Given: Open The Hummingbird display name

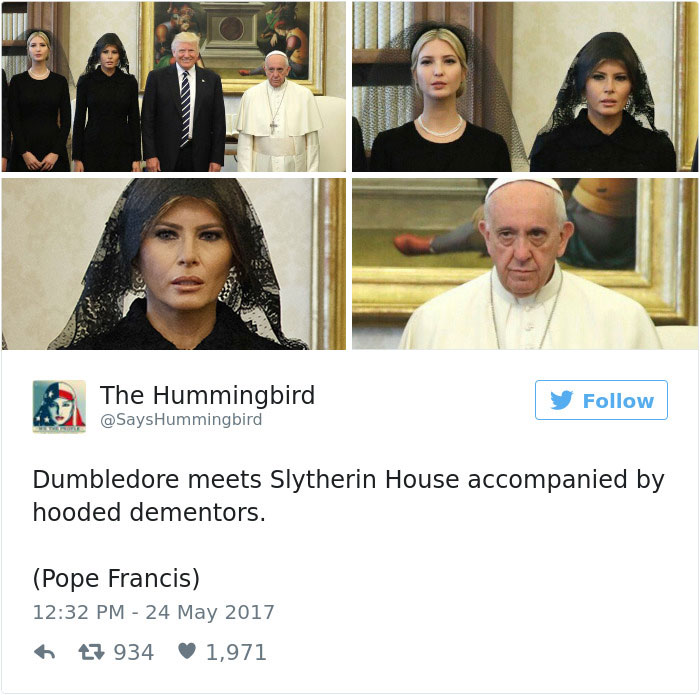Looking at the screenshot, I should pos(208,395).
